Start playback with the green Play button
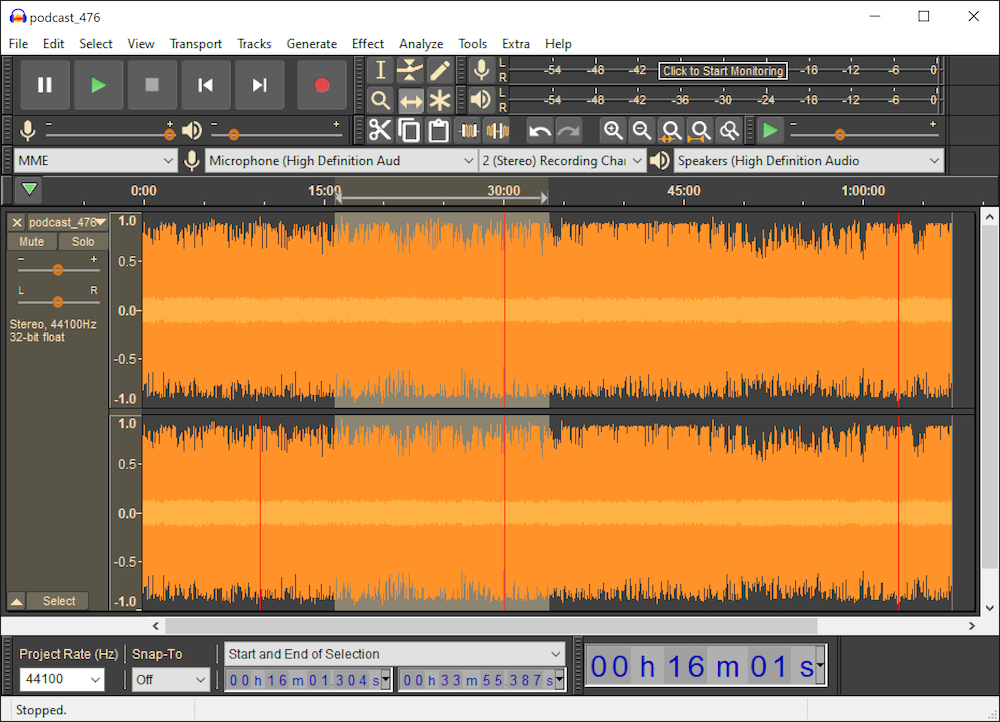Image resolution: width=1000 pixels, height=722 pixels. point(98,85)
